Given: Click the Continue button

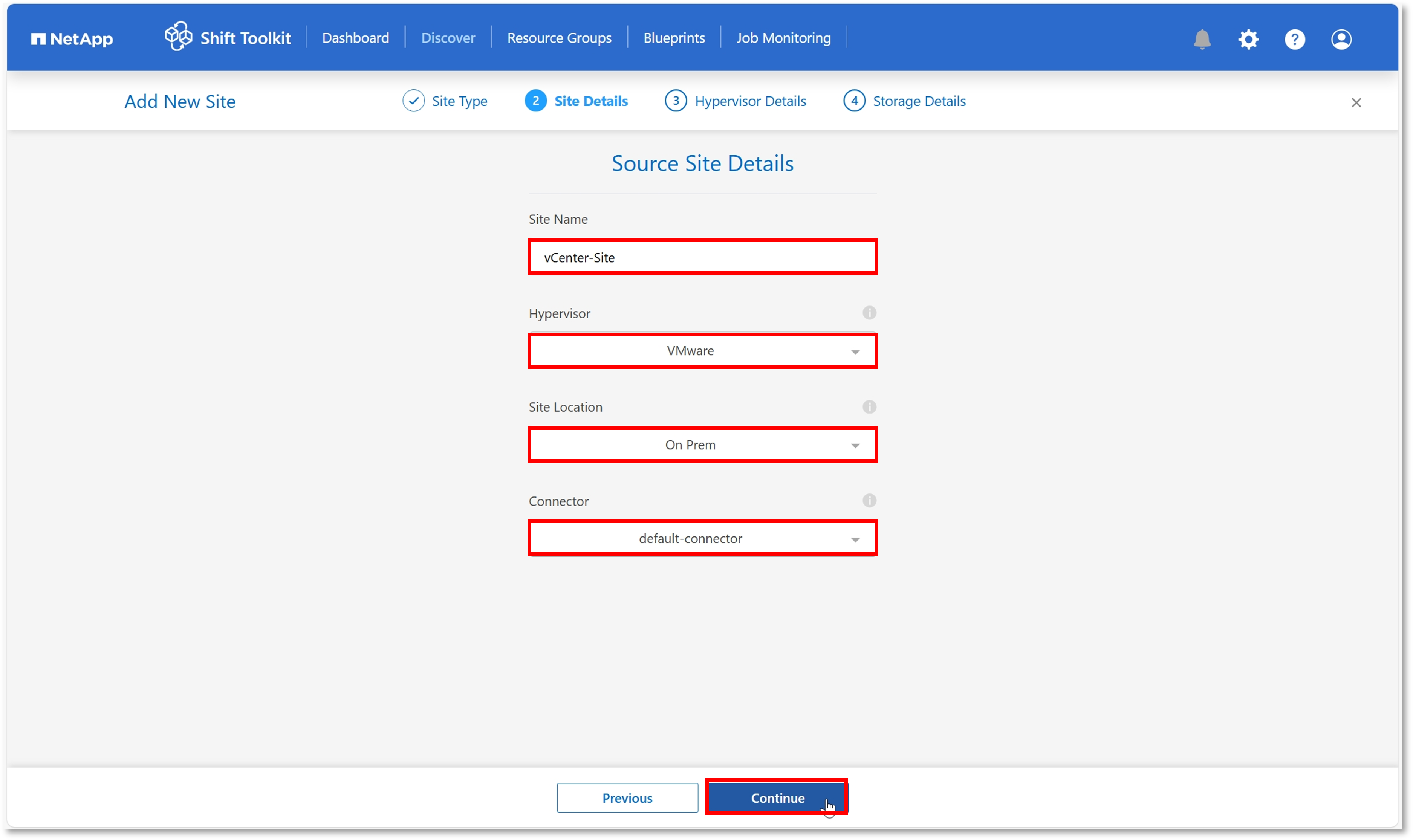Looking at the screenshot, I should (x=777, y=797).
